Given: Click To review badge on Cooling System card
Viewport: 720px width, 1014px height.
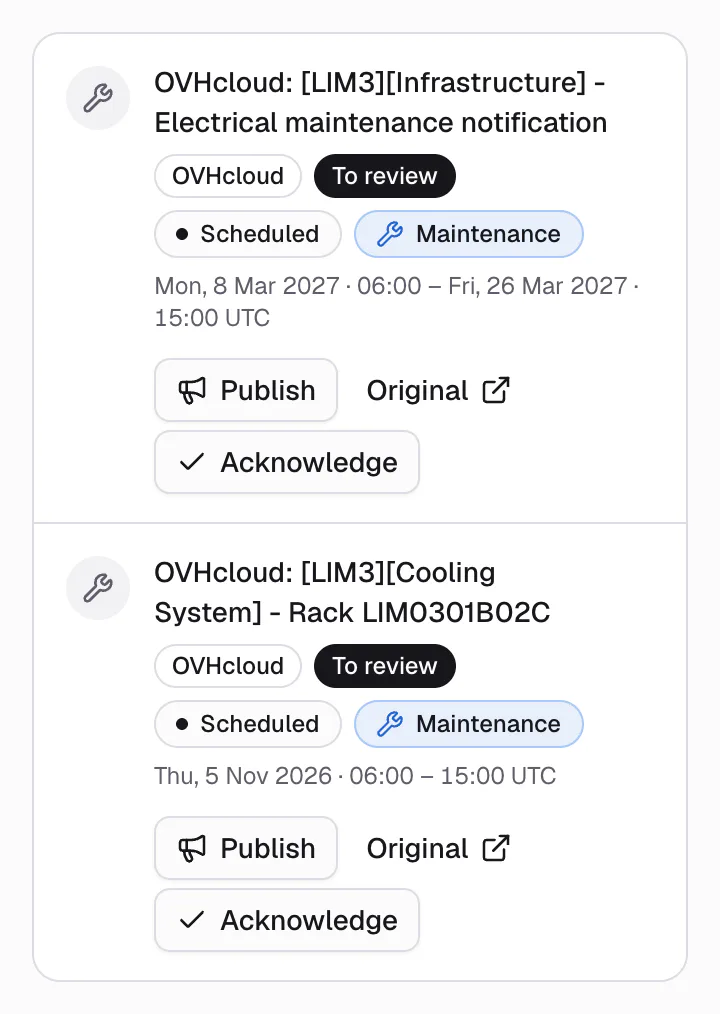Looking at the screenshot, I should point(385,666).
